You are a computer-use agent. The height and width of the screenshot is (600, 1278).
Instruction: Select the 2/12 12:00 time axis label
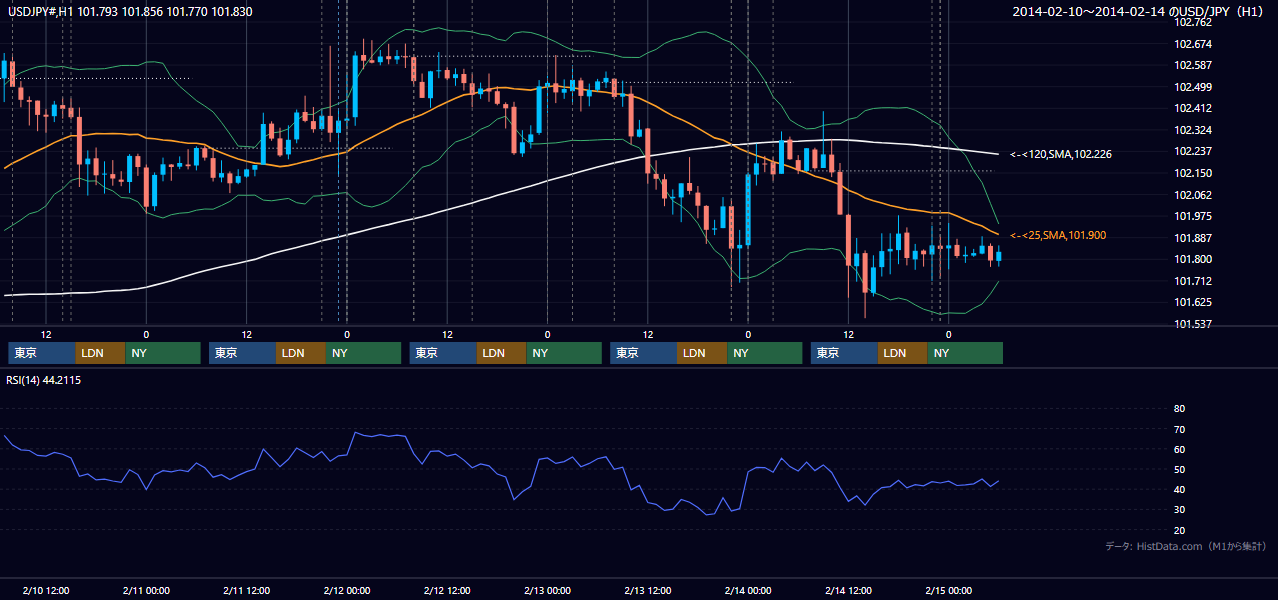tap(447, 591)
